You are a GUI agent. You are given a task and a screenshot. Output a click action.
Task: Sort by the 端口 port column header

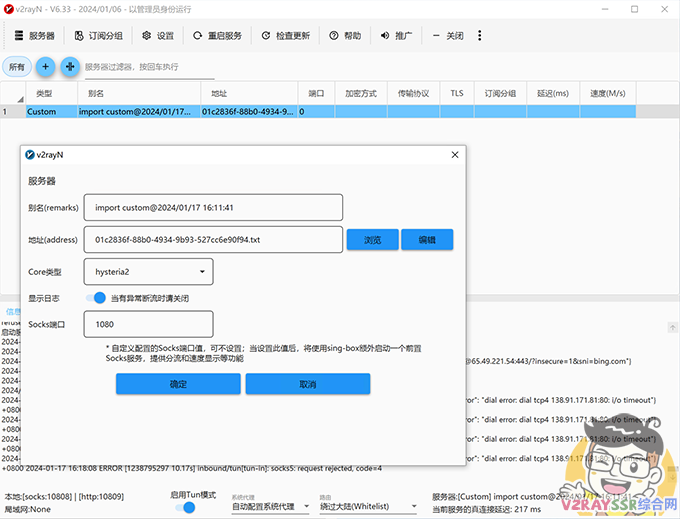pyautogui.click(x=316, y=93)
